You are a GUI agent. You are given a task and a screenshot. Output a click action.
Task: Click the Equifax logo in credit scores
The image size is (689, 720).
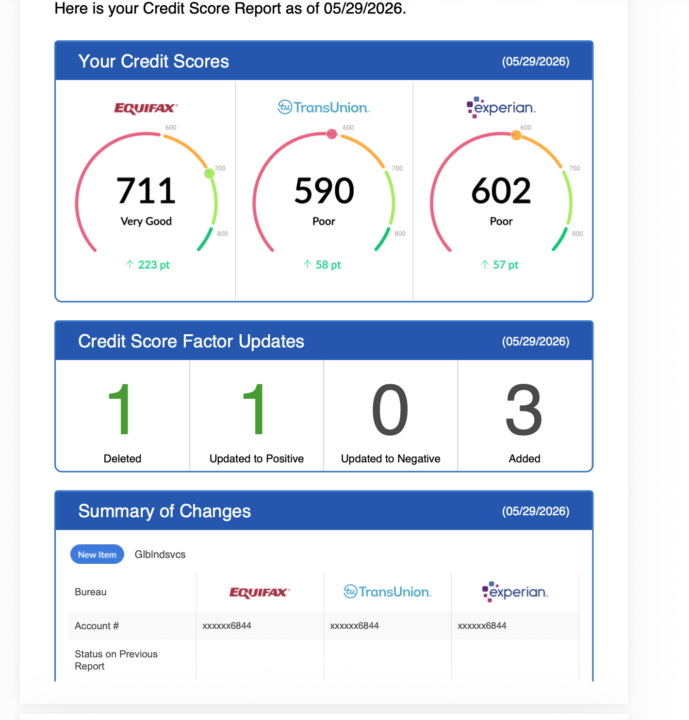click(x=146, y=108)
